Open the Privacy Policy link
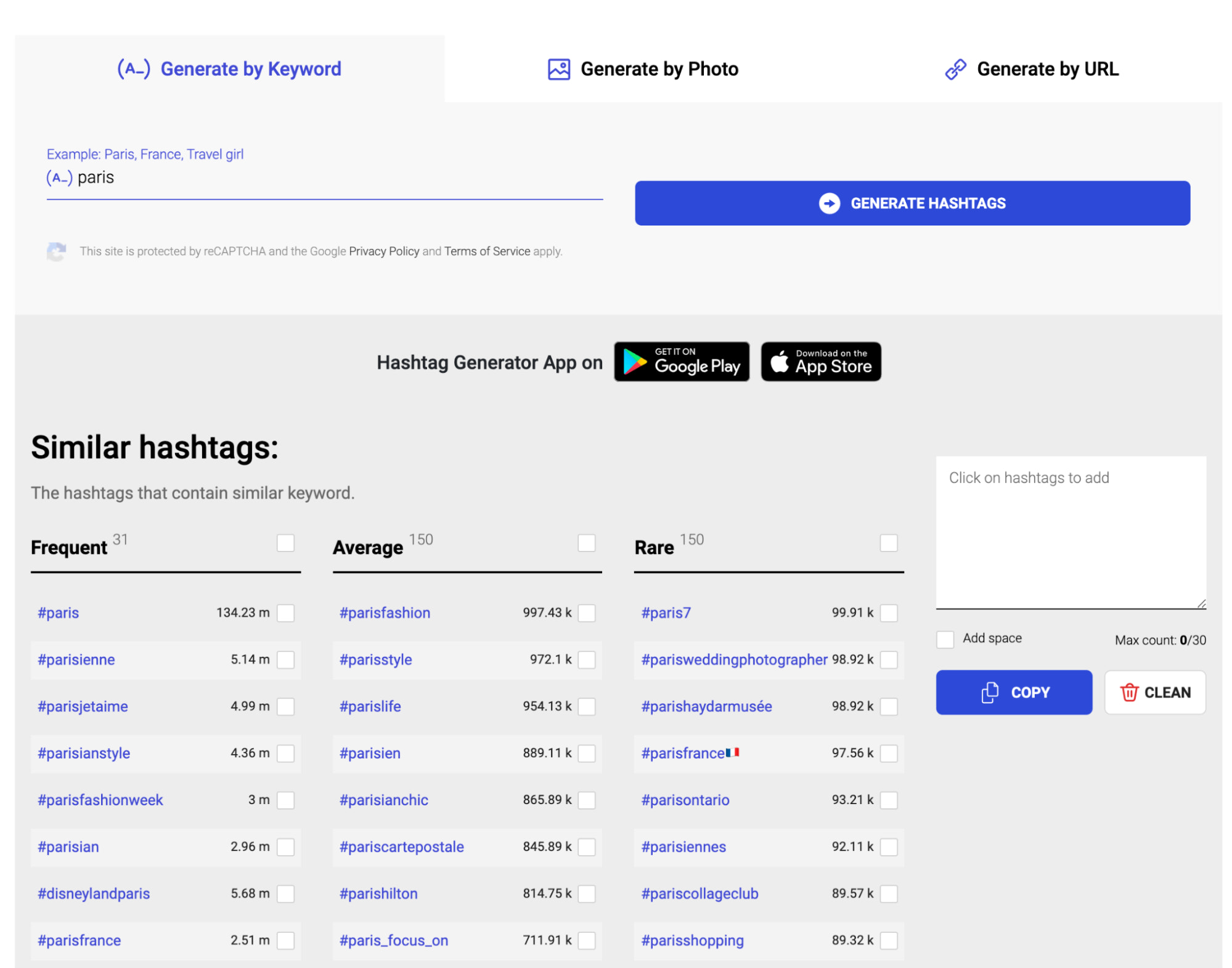 [384, 251]
